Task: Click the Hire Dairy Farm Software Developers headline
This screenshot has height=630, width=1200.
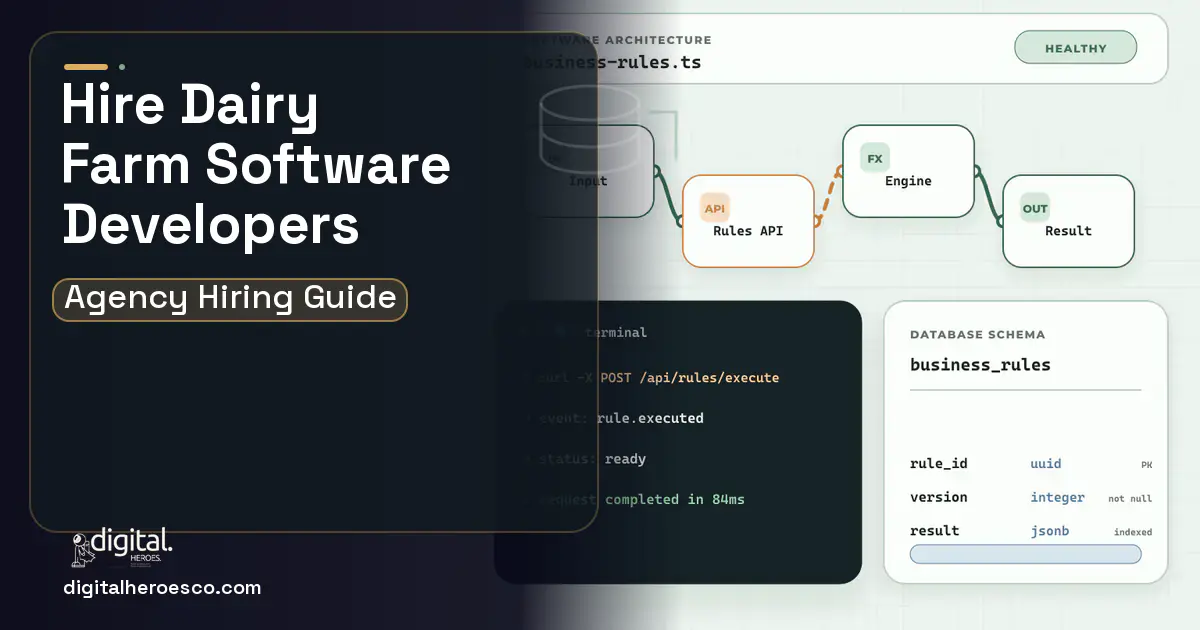Action: point(256,166)
